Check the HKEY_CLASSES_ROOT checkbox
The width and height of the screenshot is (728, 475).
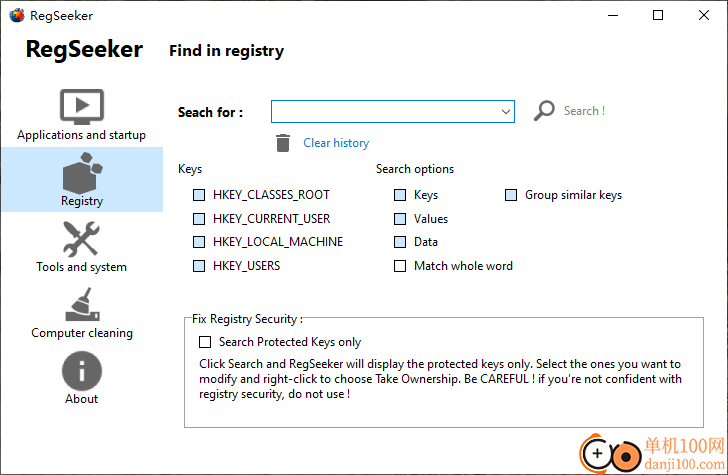pos(199,195)
